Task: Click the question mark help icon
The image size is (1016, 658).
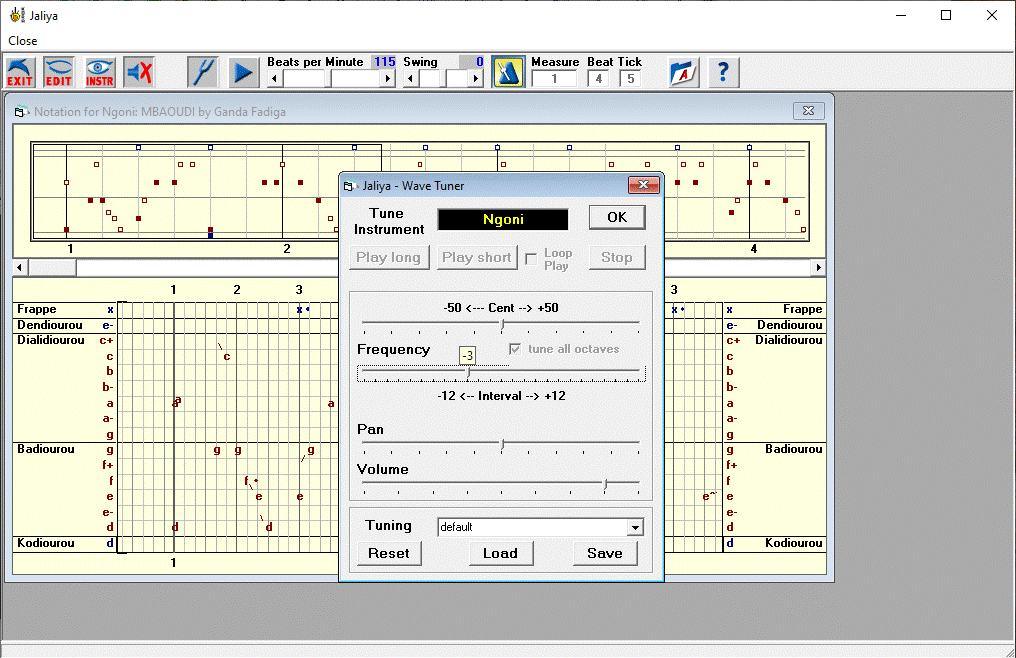Action: 724,72
